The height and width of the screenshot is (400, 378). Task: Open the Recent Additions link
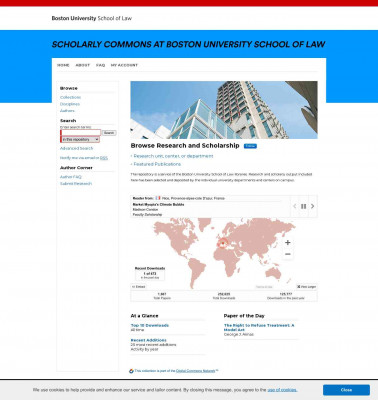coord(148,340)
